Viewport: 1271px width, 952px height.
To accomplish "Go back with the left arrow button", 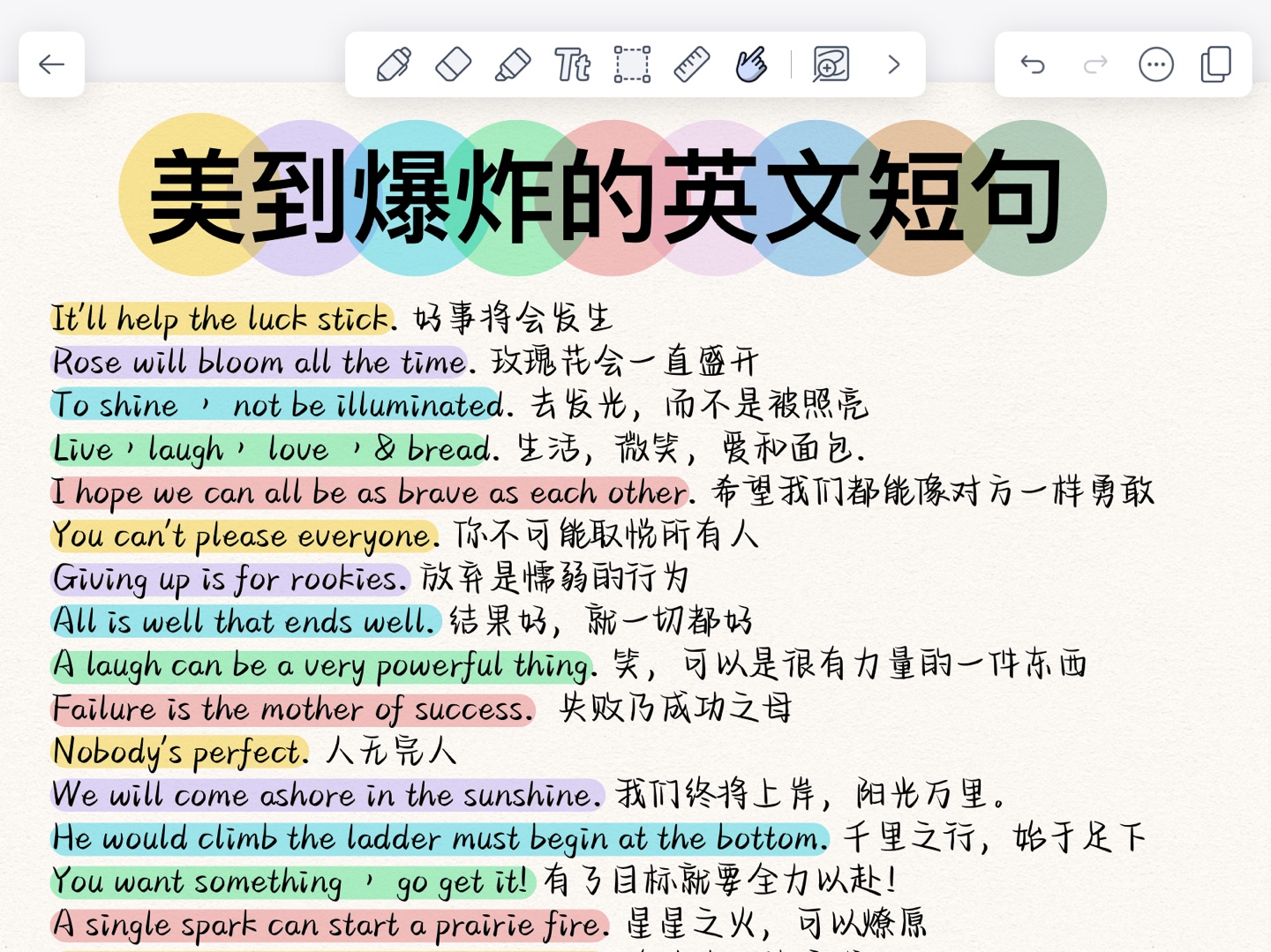I will coord(52,64).
